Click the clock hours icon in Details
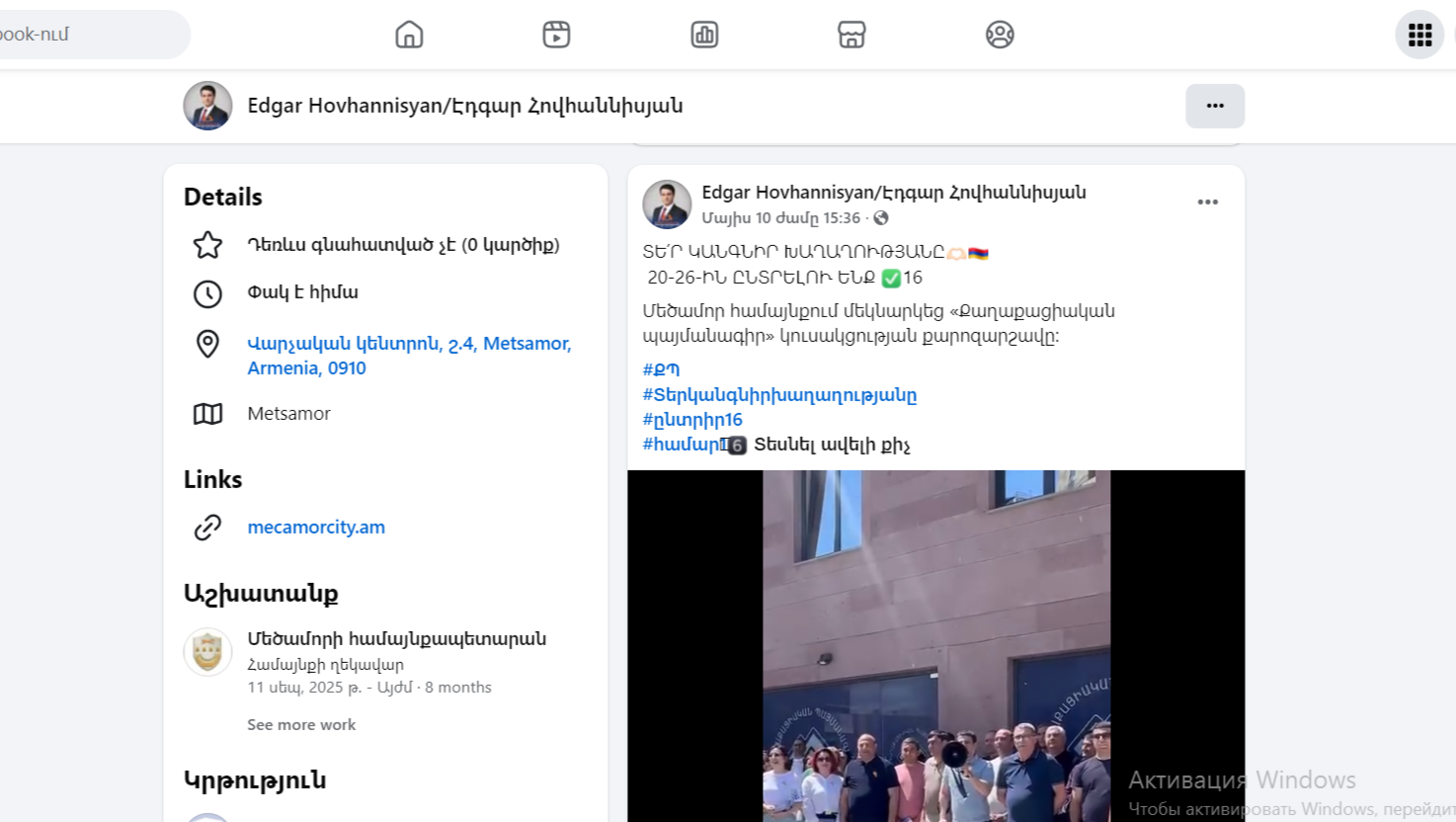The image size is (1456, 822). click(x=207, y=293)
